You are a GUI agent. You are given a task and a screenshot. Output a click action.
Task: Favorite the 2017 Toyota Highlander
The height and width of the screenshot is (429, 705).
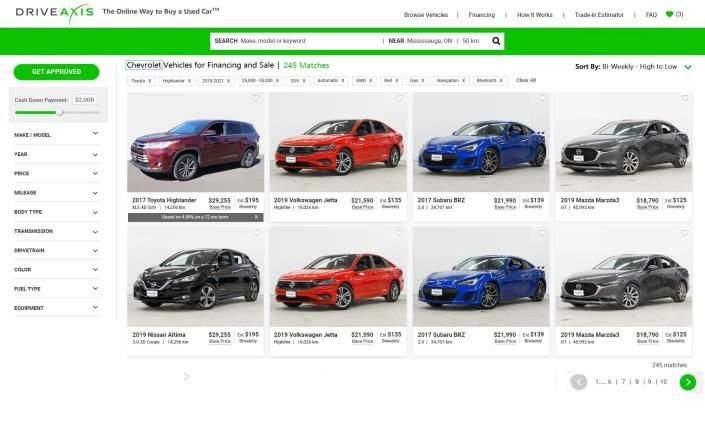(255, 98)
